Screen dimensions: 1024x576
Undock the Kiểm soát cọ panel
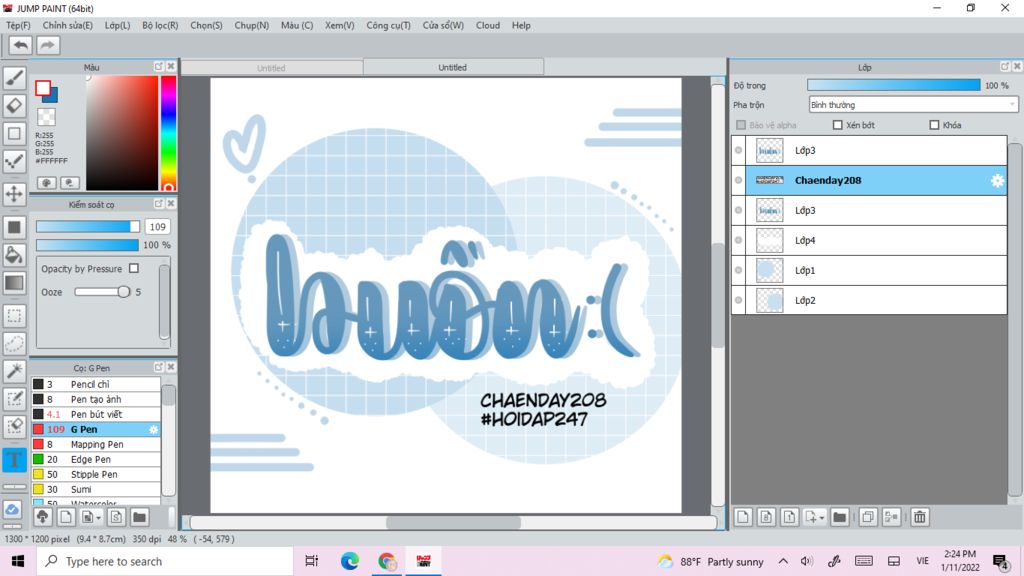159,204
